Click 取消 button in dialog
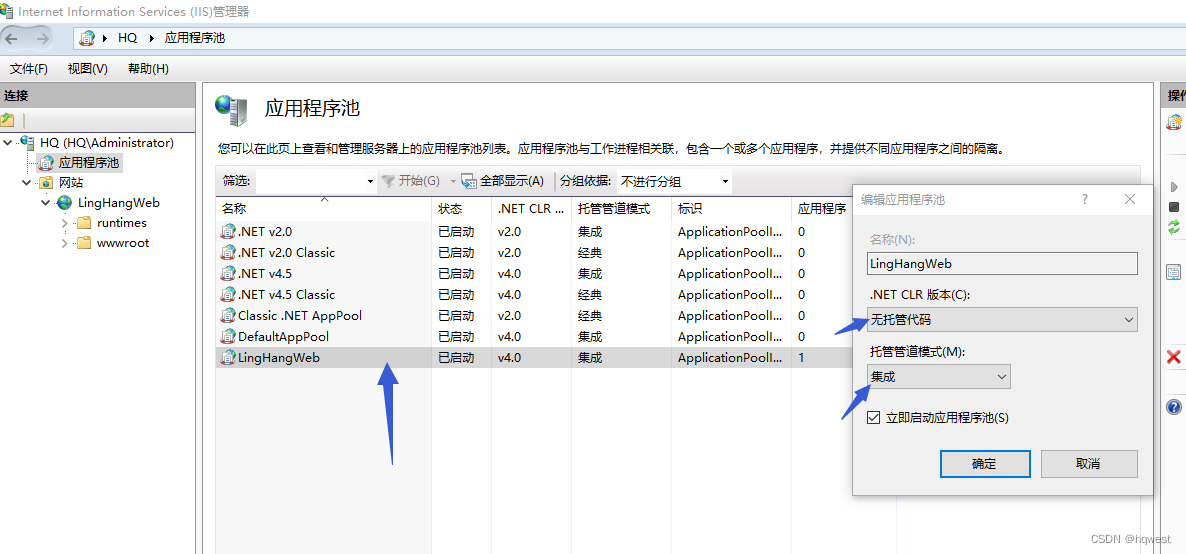Viewport: 1186px width, 554px height. tap(1088, 464)
